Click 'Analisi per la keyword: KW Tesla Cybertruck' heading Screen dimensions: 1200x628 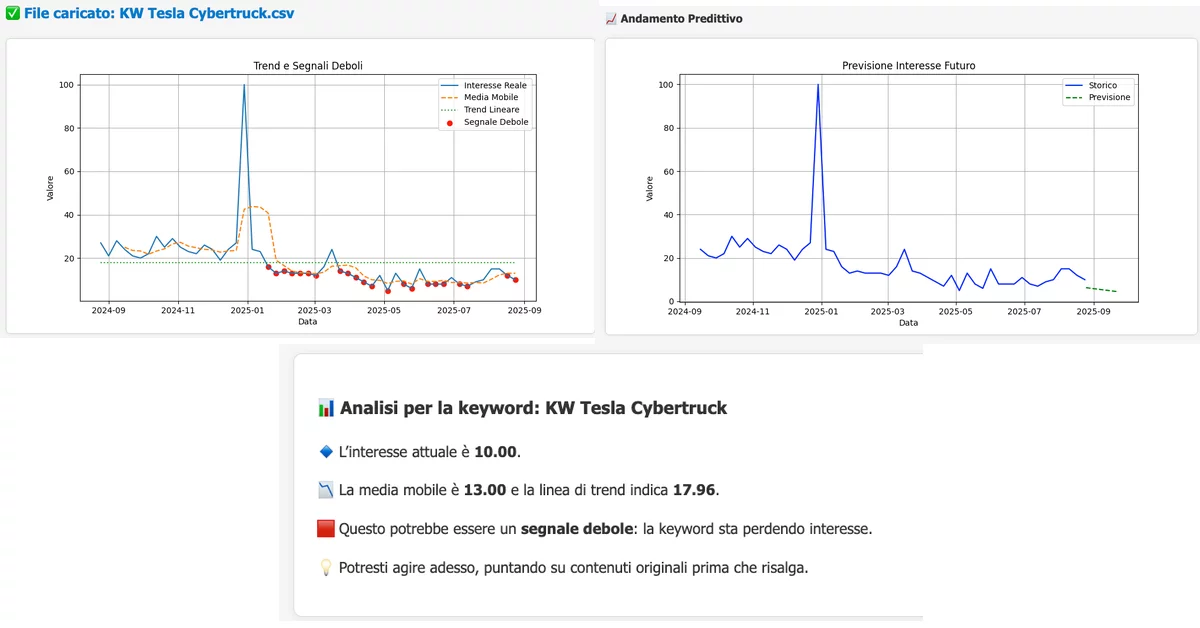(533, 408)
